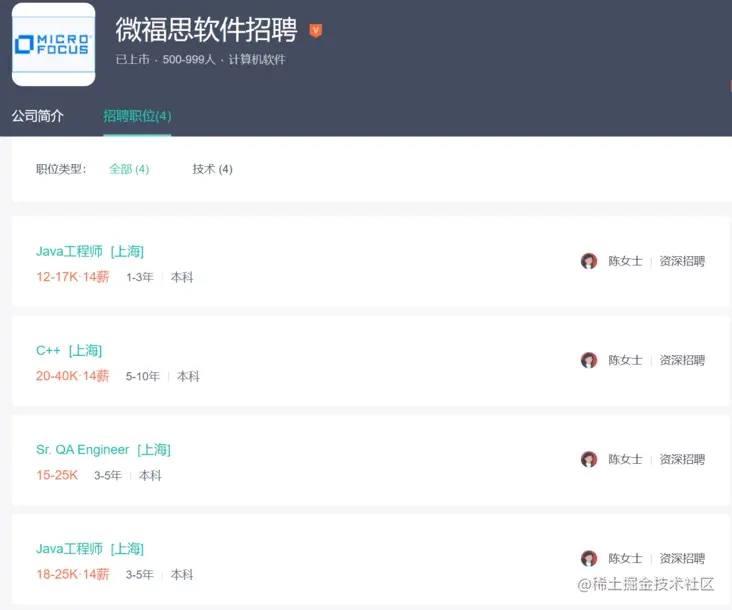Open the 公司简介 tab
Screen dimensions: 732x610
point(38,116)
